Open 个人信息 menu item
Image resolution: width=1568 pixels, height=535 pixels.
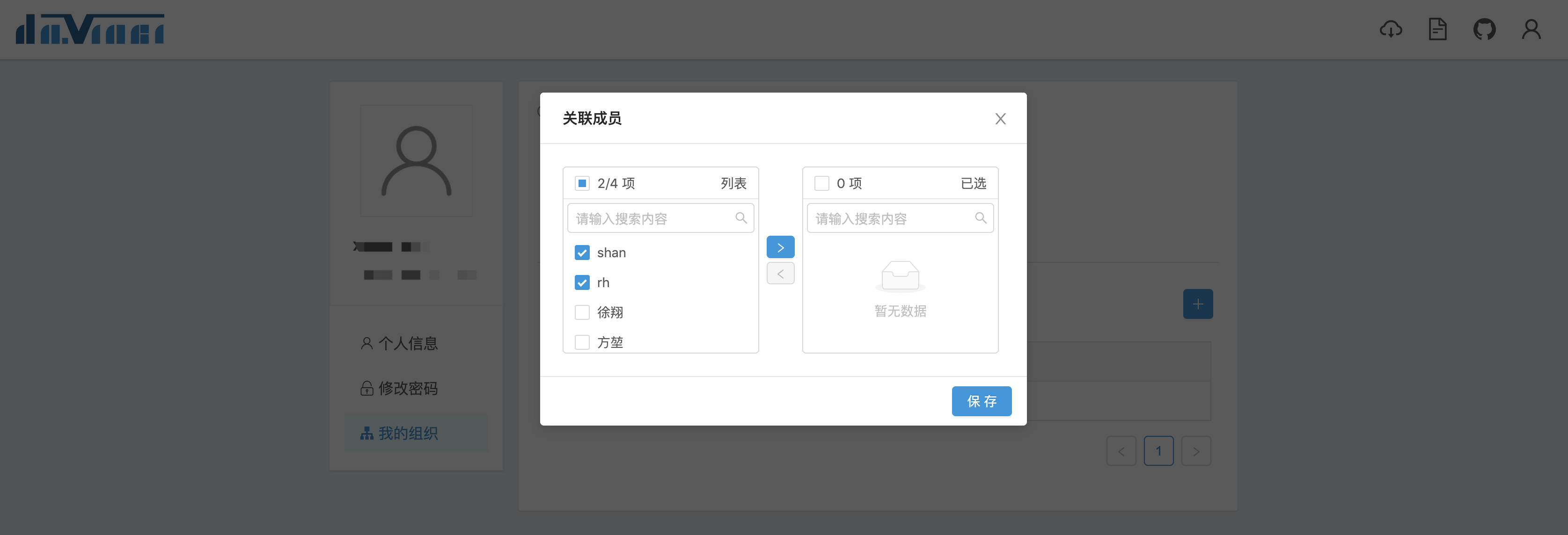tap(408, 343)
